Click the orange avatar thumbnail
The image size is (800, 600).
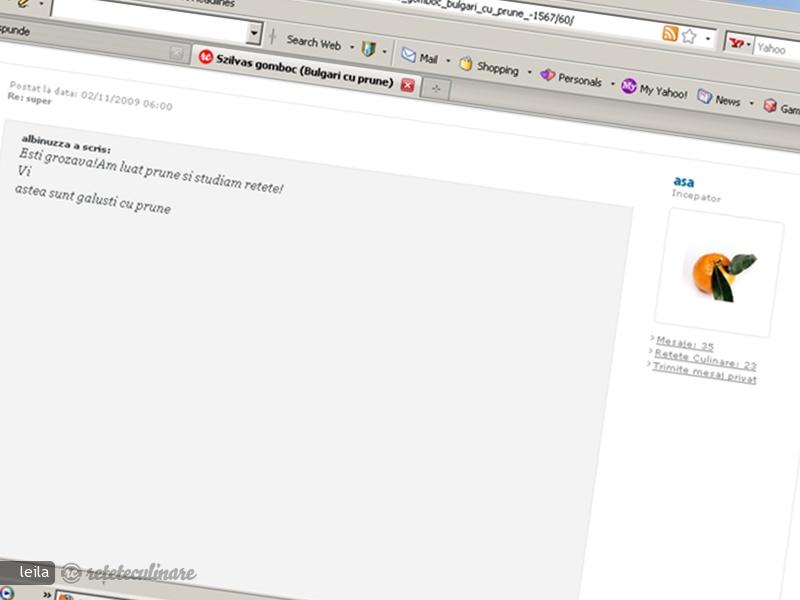tap(719, 272)
